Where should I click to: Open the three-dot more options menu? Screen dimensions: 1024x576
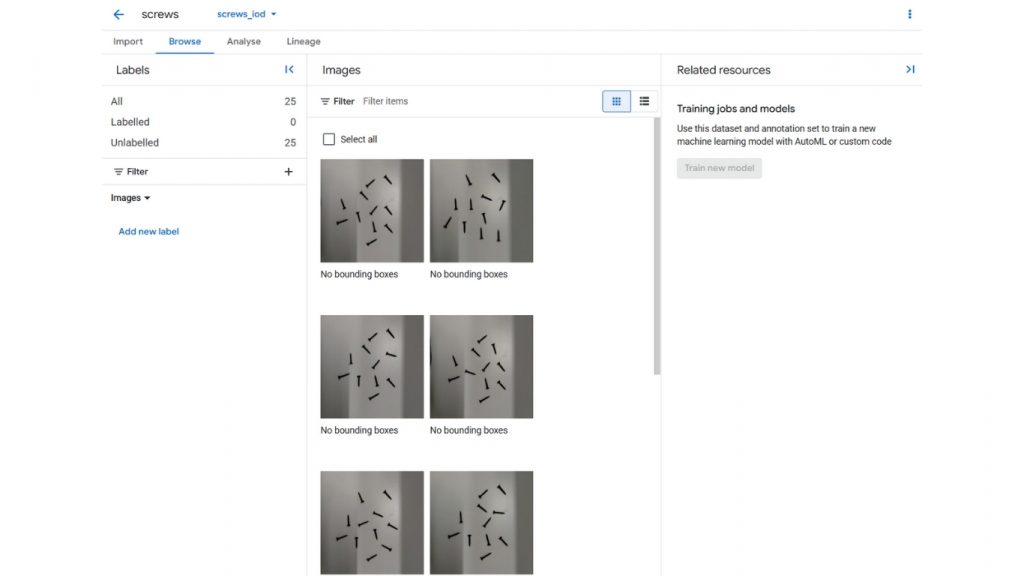[909, 14]
